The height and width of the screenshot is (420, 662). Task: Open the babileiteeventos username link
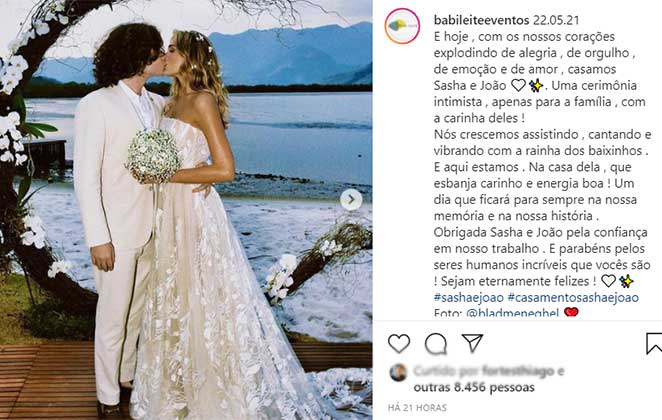tap(481, 20)
